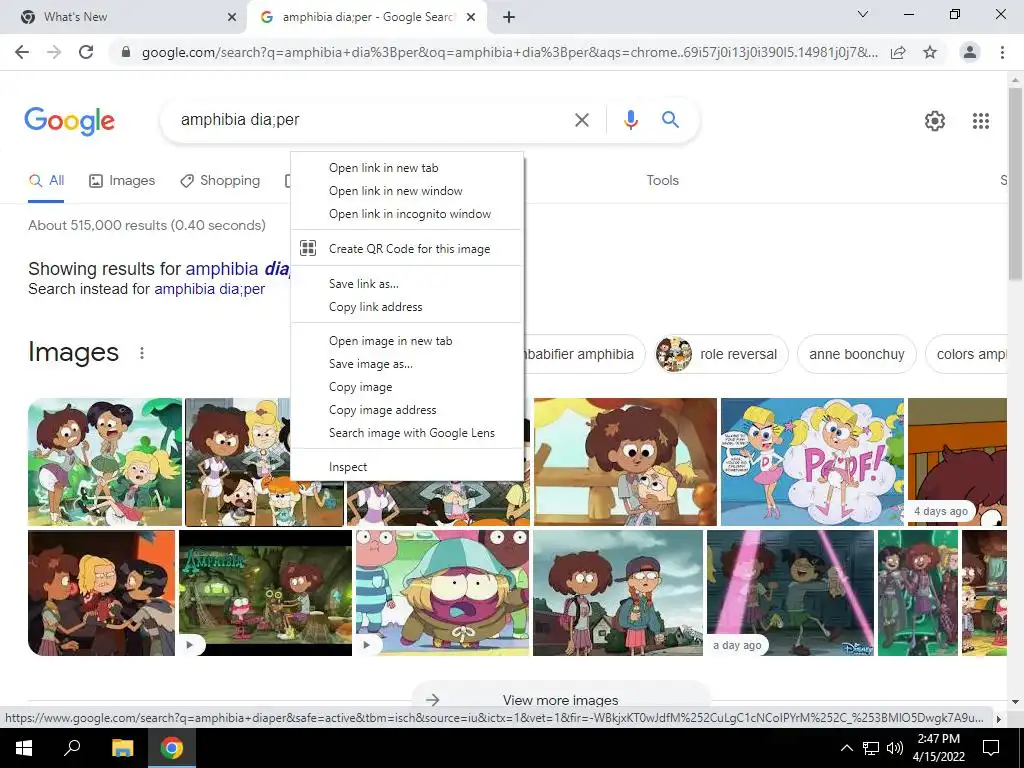The width and height of the screenshot is (1024, 768).
Task: Select Copy image menu entry
Action: tap(407, 387)
